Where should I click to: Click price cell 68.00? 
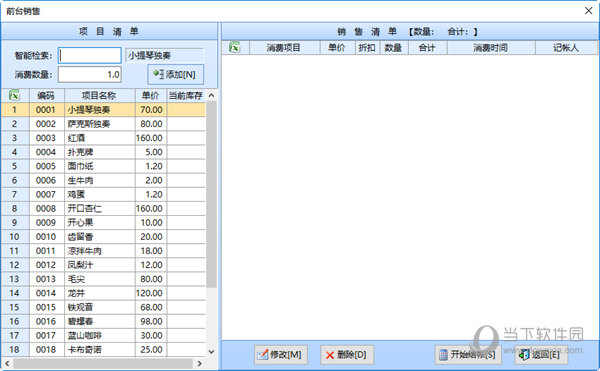point(150,307)
